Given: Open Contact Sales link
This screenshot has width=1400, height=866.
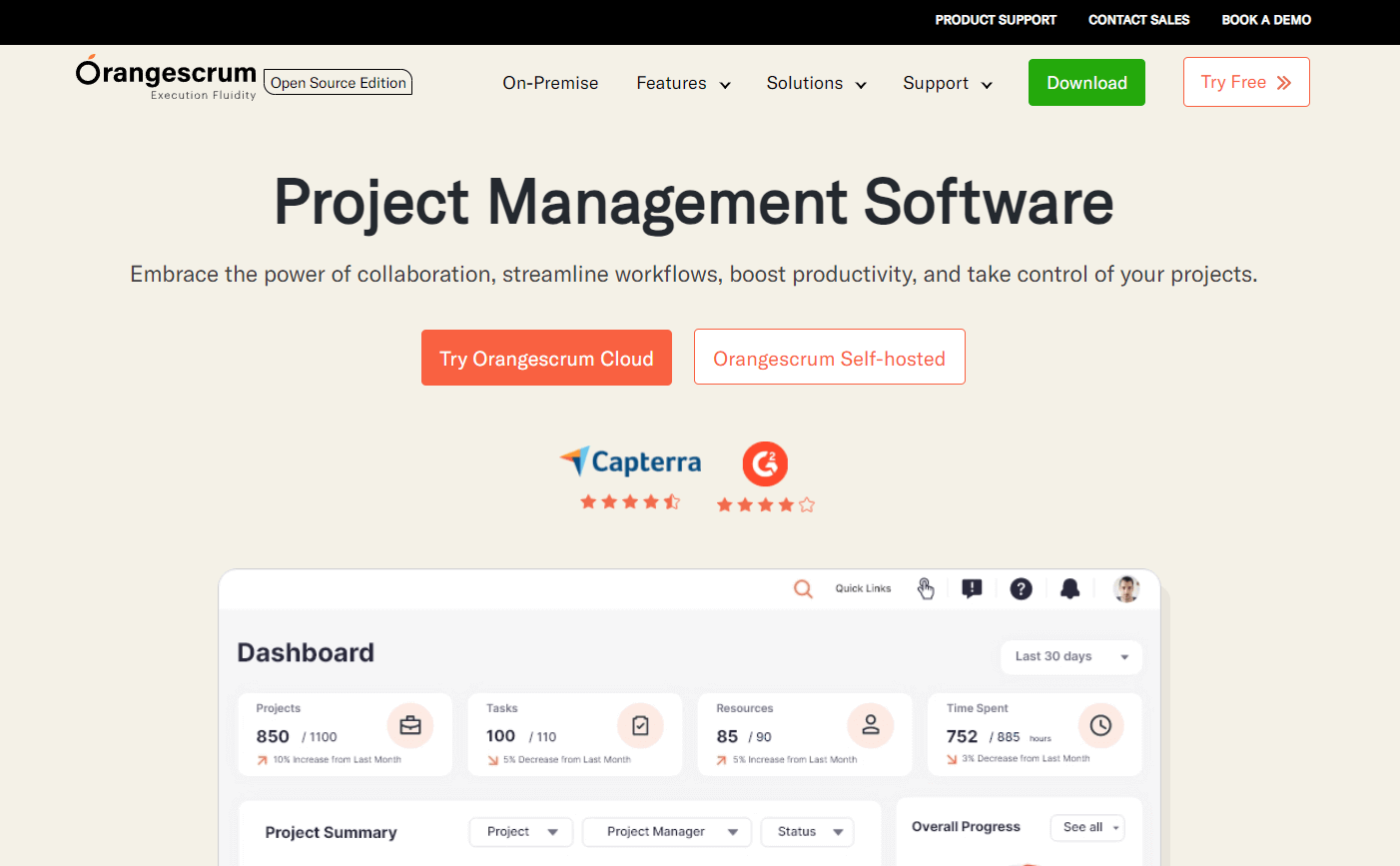Looking at the screenshot, I should (1139, 20).
